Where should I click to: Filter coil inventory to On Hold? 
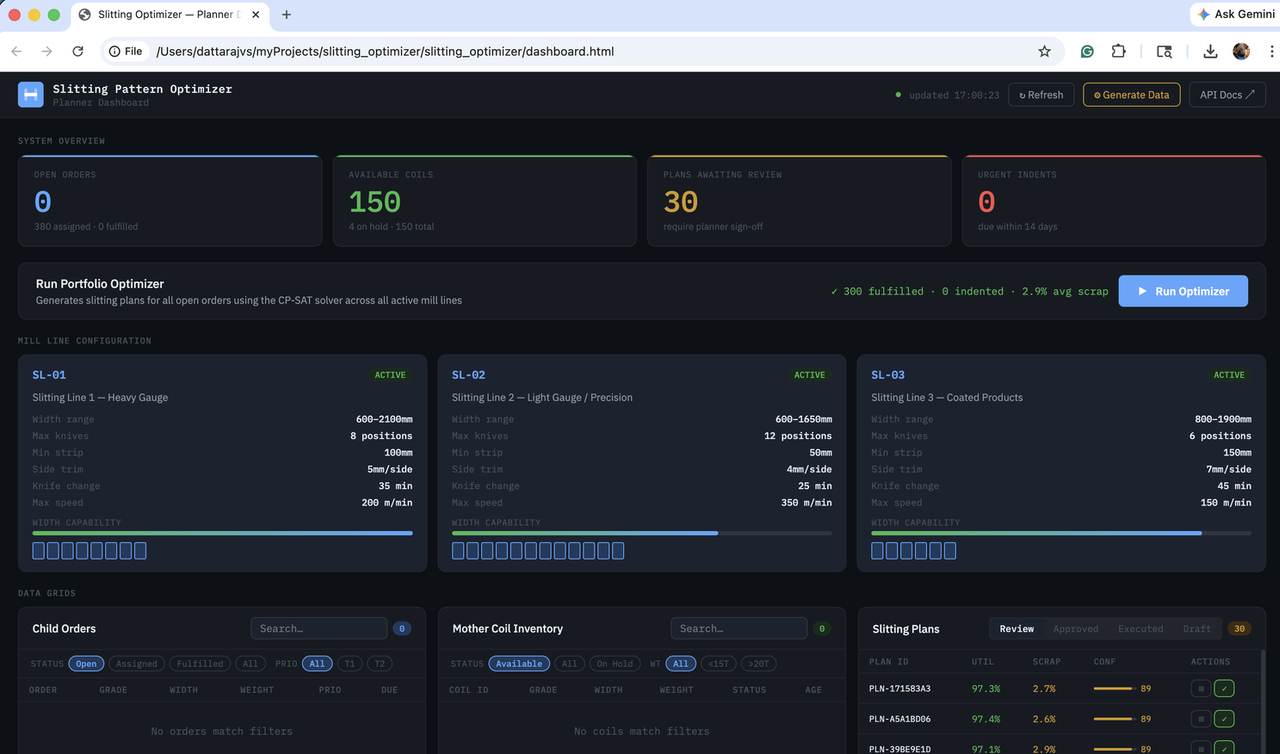[615, 664]
